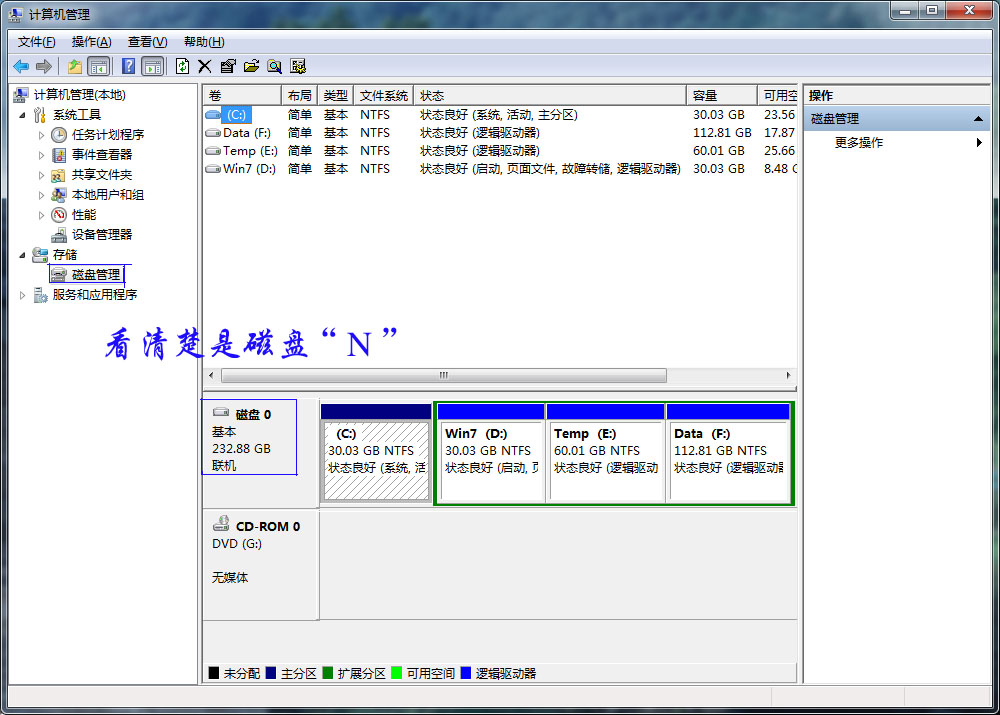
Task: Open the 查看(V) menu
Action: pos(147,42)
